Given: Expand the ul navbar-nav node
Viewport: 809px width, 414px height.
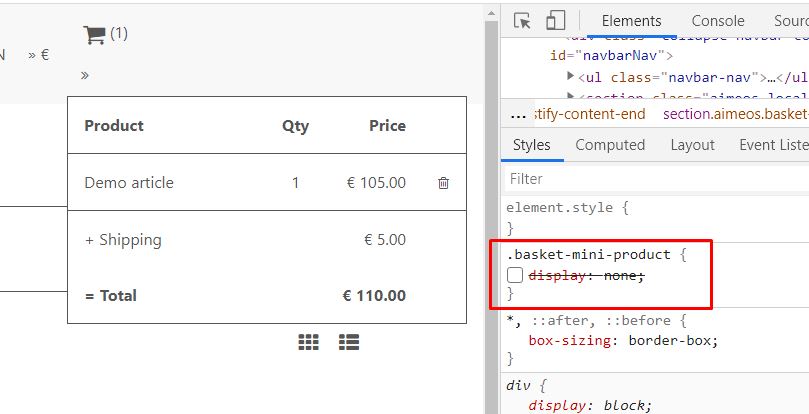Looking at the screenshot, I should click(x=570, y=76).
